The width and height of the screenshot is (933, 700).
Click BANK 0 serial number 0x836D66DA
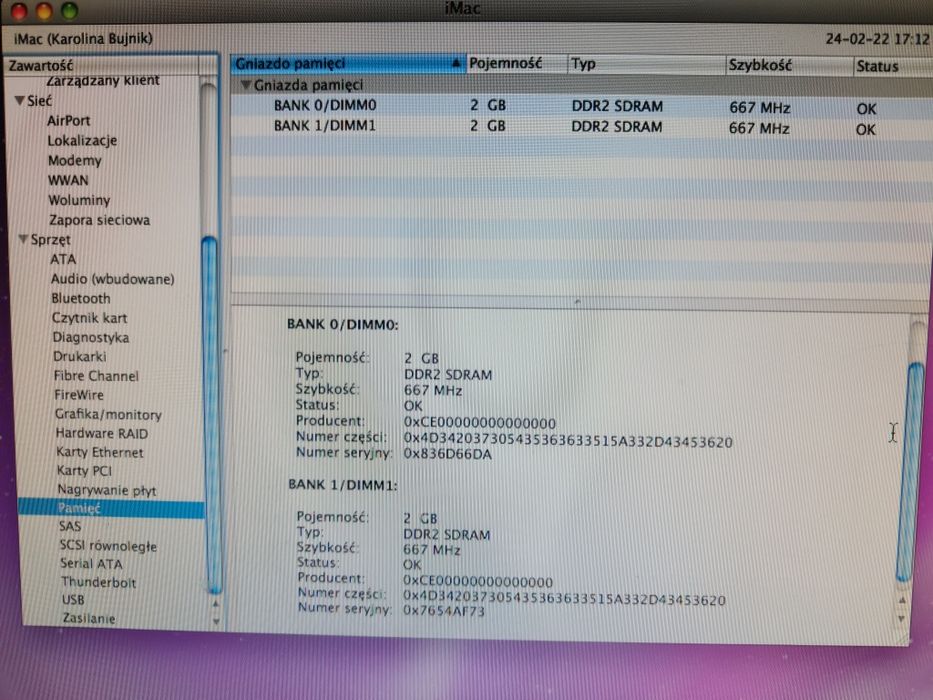click(x=448, y=455)
